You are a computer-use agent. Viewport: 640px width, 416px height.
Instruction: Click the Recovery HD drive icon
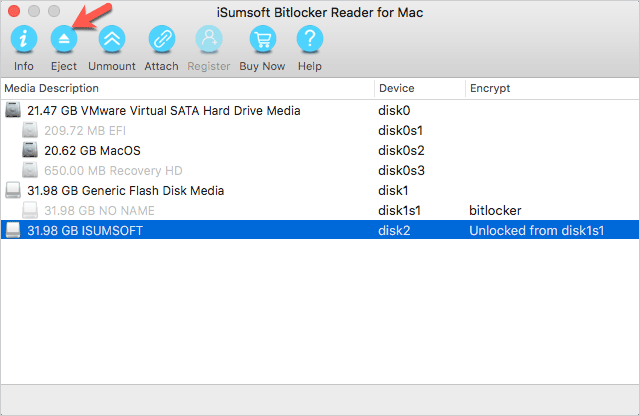[30, 170]
